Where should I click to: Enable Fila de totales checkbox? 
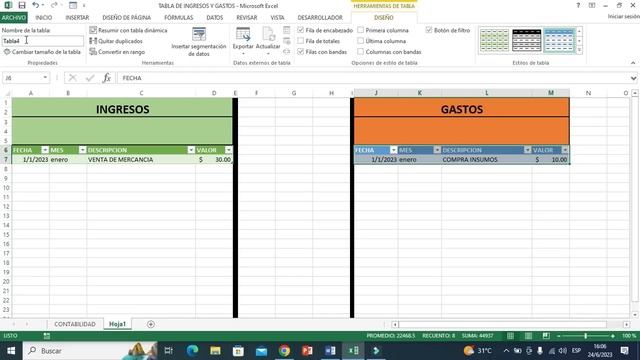click(x=301, y=41)
